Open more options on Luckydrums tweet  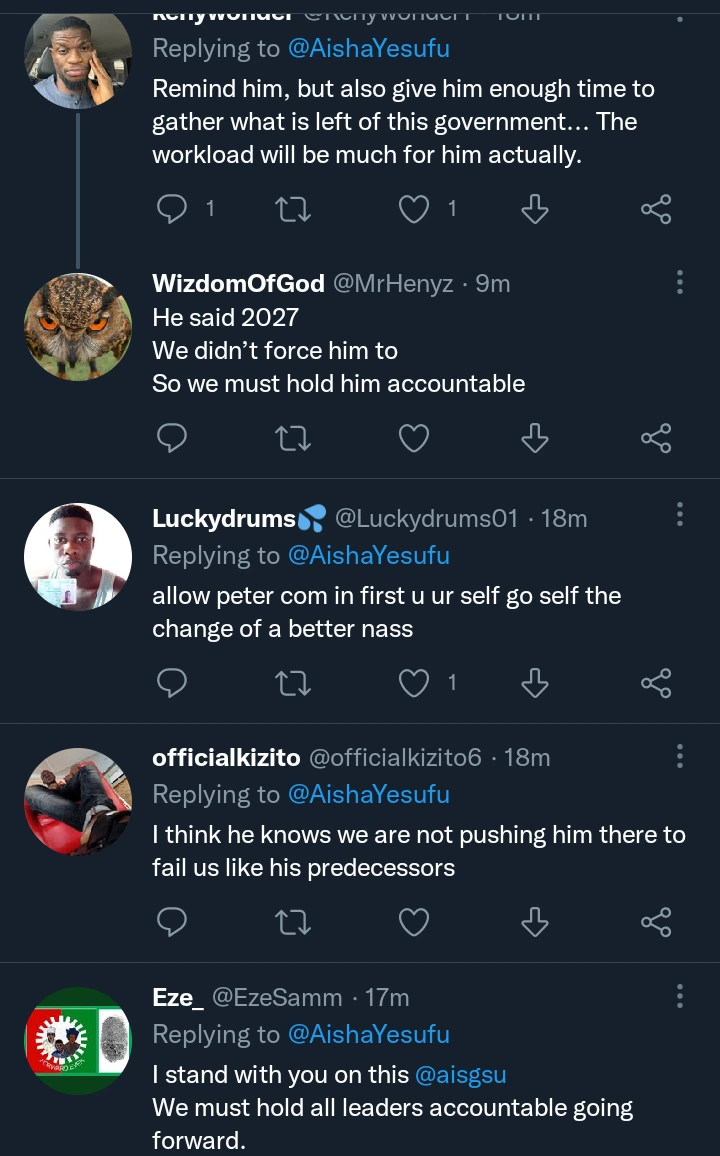click(x=680, y=516)
